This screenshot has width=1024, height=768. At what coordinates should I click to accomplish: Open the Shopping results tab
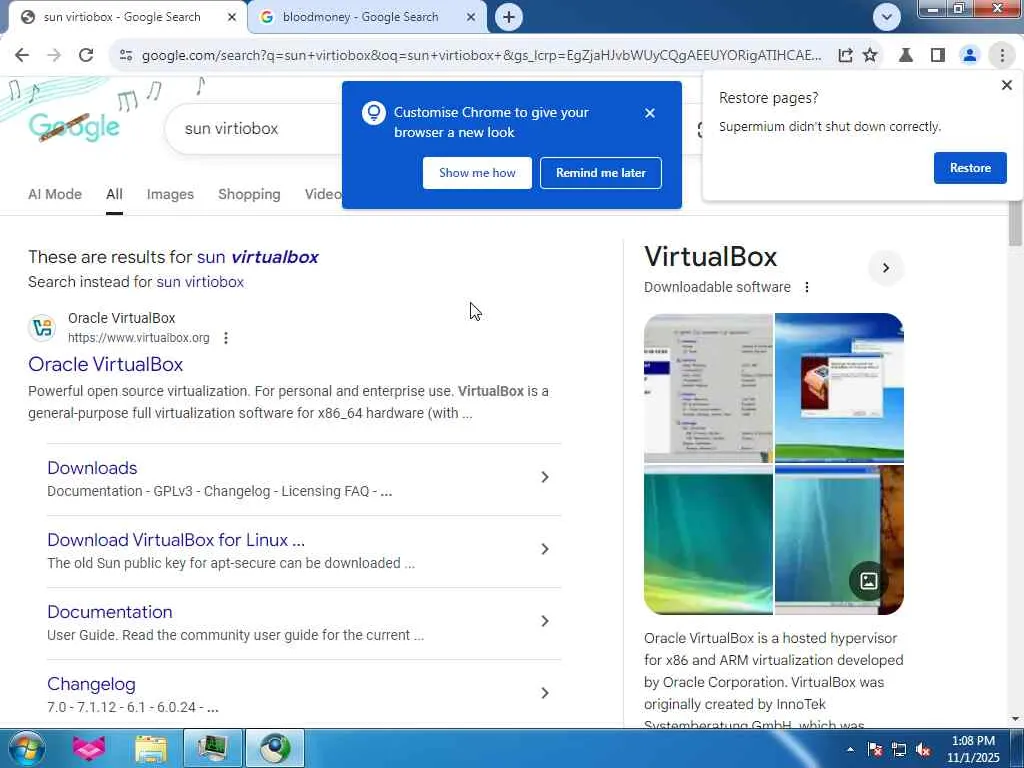[x=249, y=194]
